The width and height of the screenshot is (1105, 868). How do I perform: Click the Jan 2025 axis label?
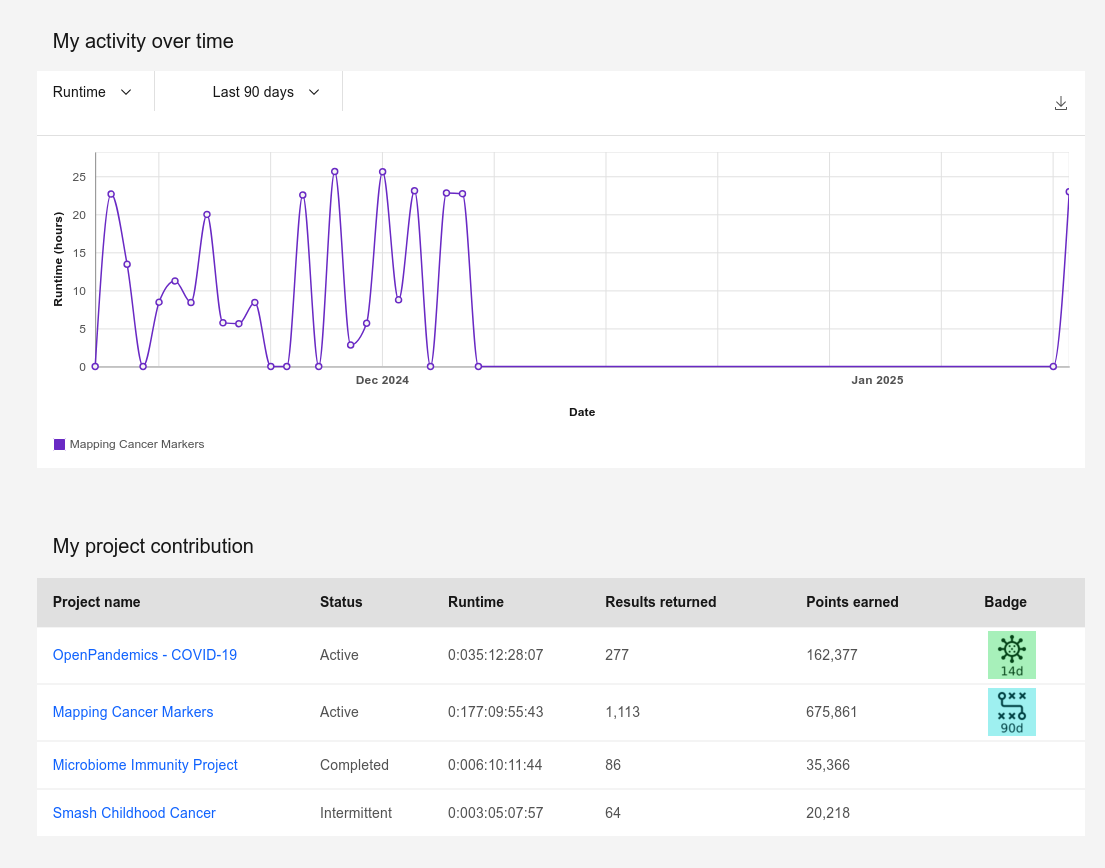coord(877,380)
